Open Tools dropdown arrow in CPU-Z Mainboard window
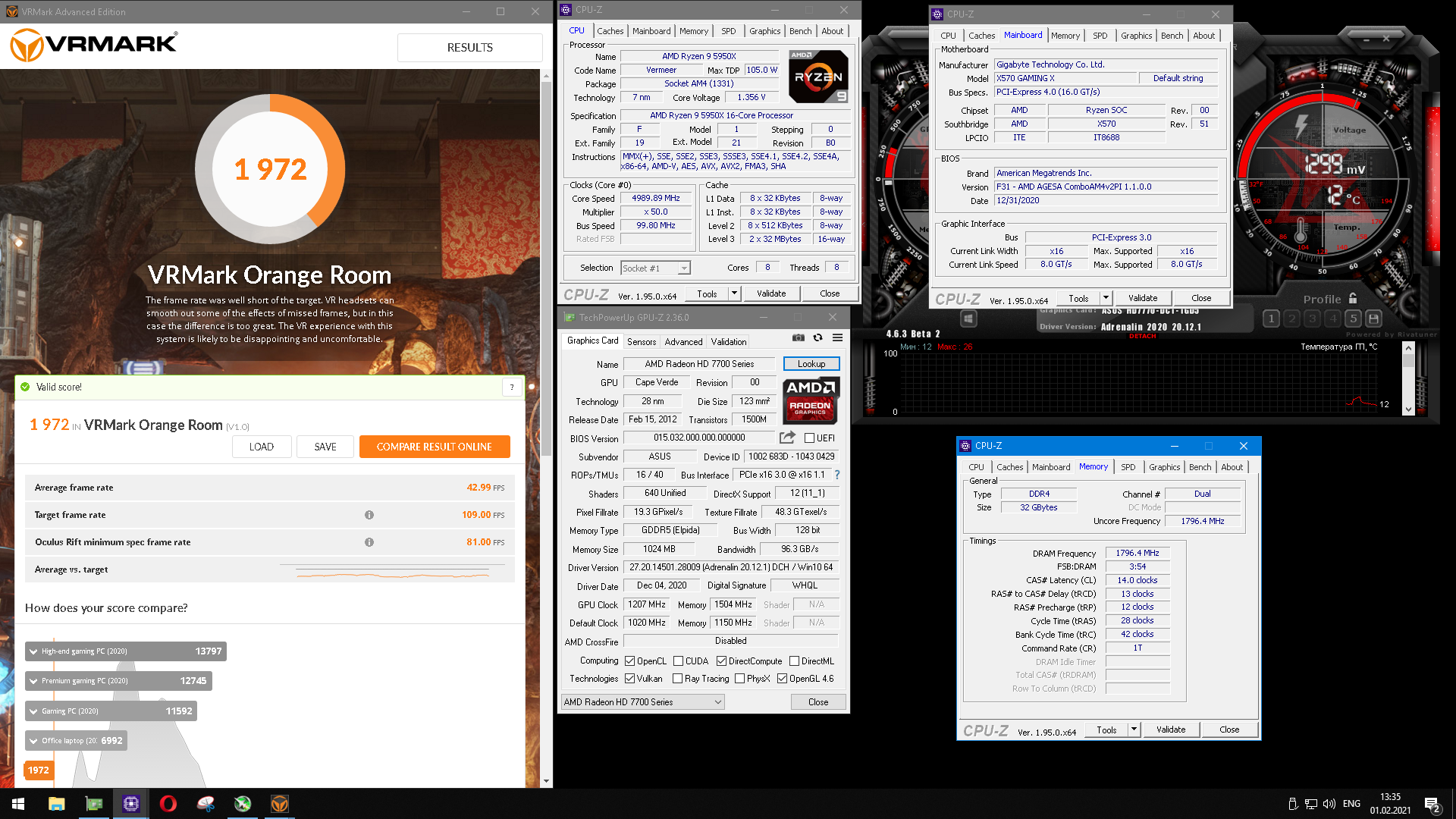The width and height of the screenshot is (1456, 819). click(1106, 298)
